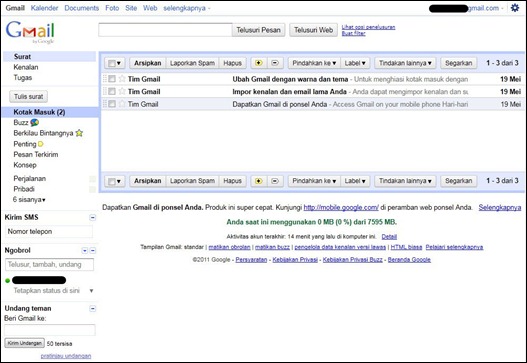527x363 pixels.
Task: Open the top Label dropdown
Action: pos(355,63)
